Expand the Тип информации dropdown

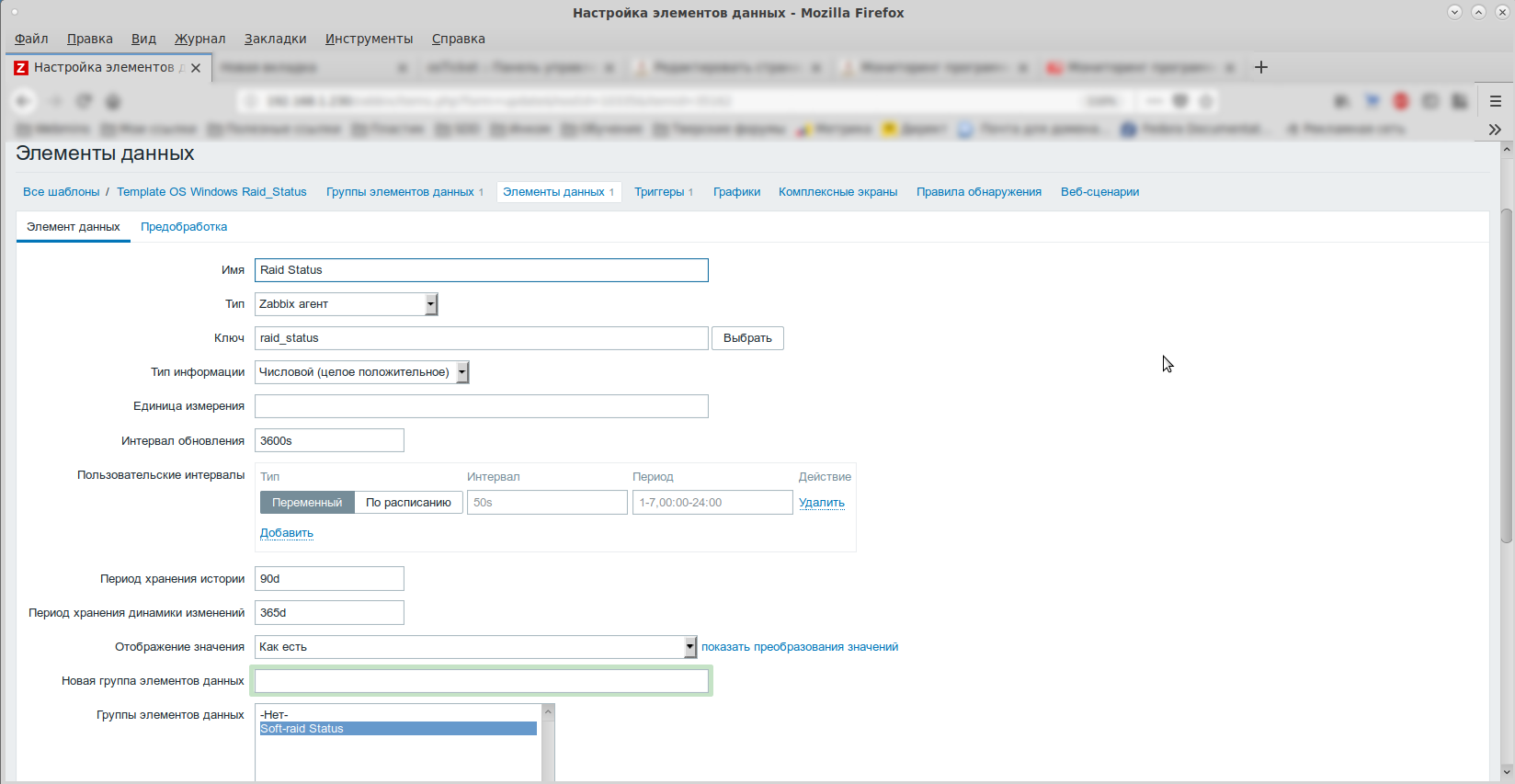coord(362,372)
